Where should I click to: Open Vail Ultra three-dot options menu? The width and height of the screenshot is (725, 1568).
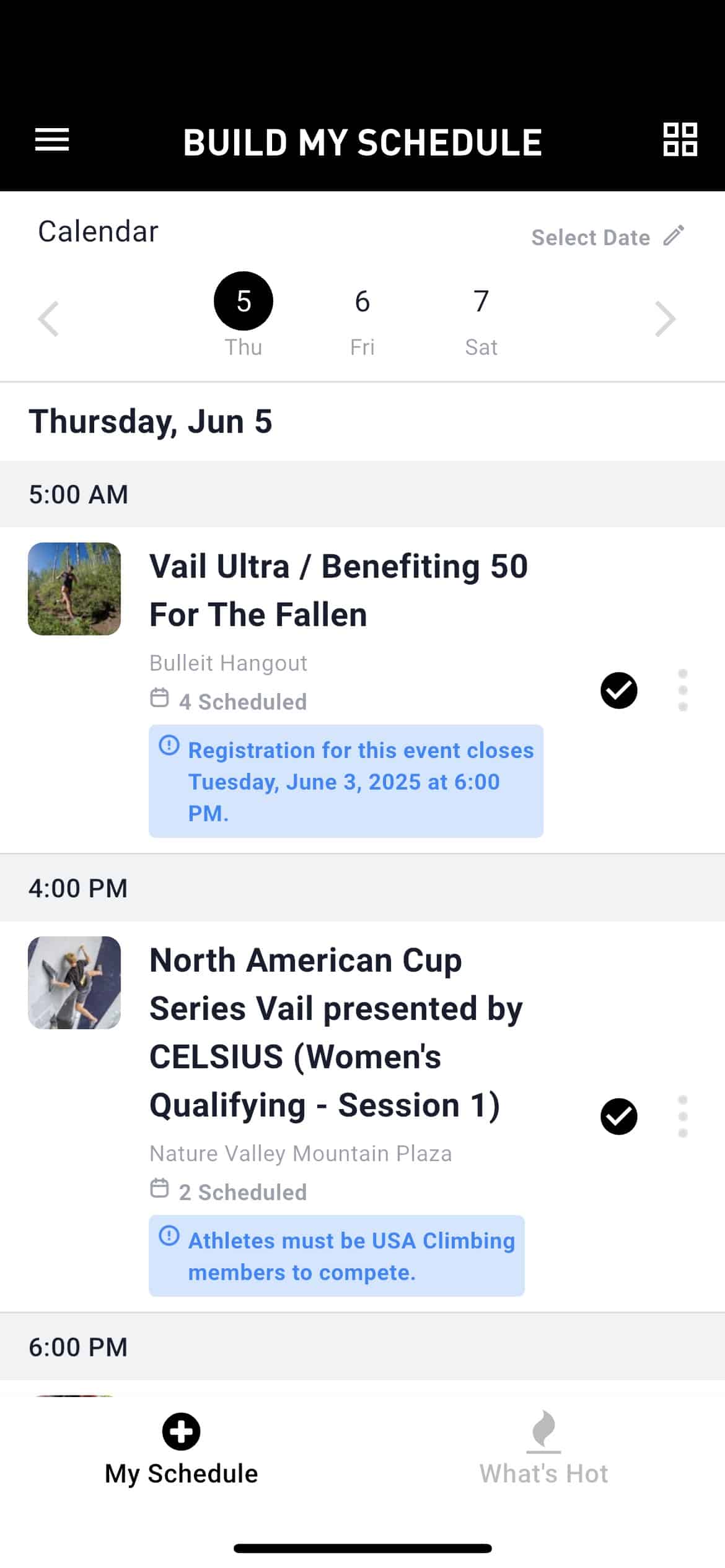pos(683,690)
